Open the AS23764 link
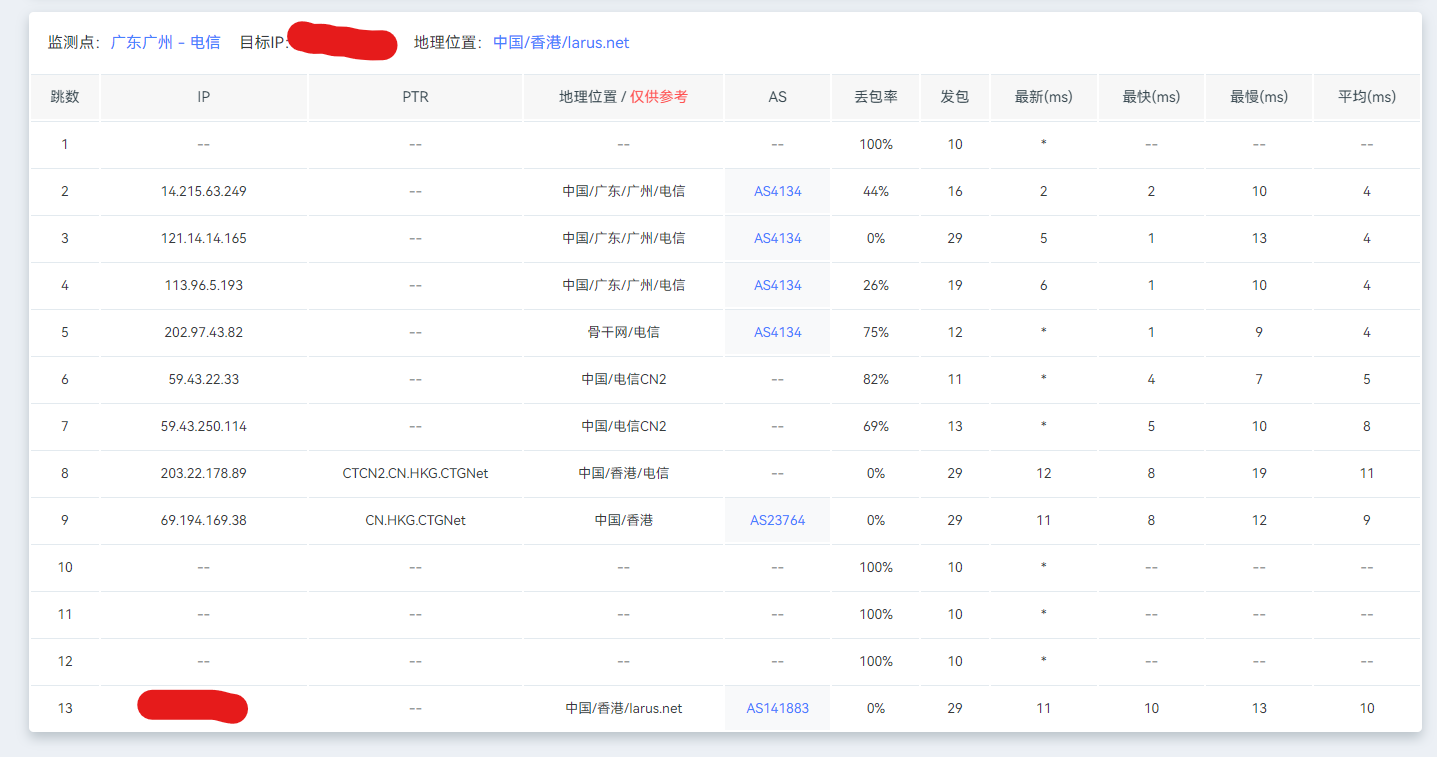The height and width of the screenshot is (757, 1437). [777, 520]
